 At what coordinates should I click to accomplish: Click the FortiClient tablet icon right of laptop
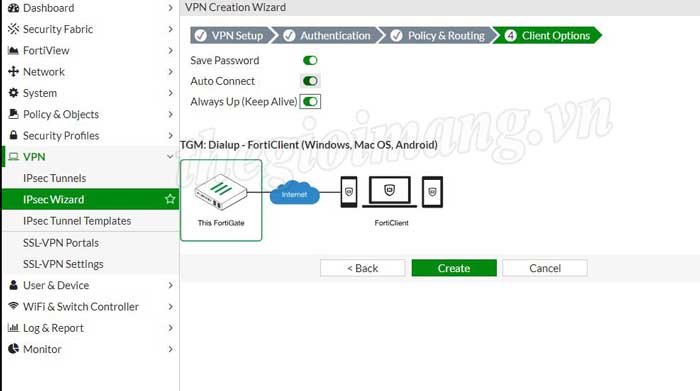pos(432,192)
